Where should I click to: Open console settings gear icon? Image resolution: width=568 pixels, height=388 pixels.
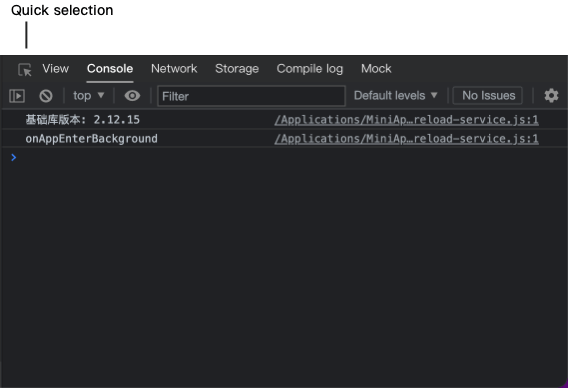click(x=551, y=96)
